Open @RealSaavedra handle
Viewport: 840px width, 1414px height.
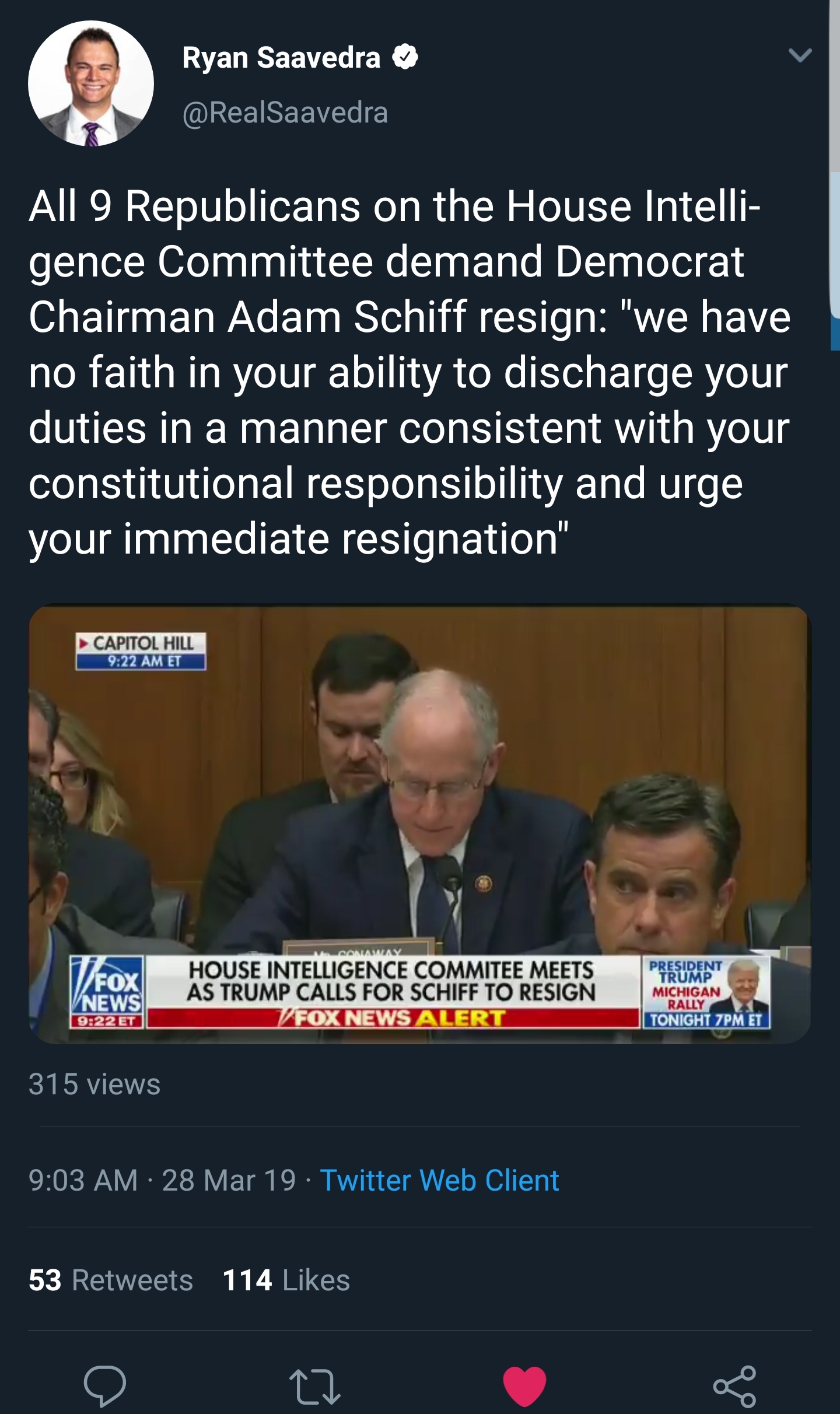[285, 112]
